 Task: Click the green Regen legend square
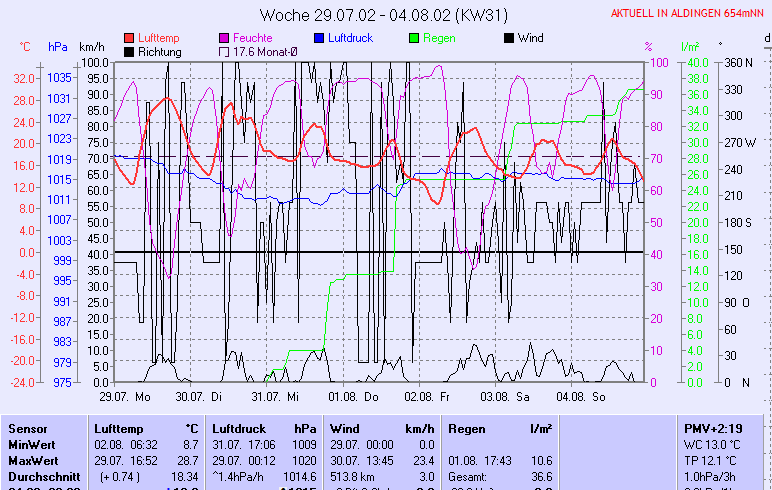(x=415, y=38)
